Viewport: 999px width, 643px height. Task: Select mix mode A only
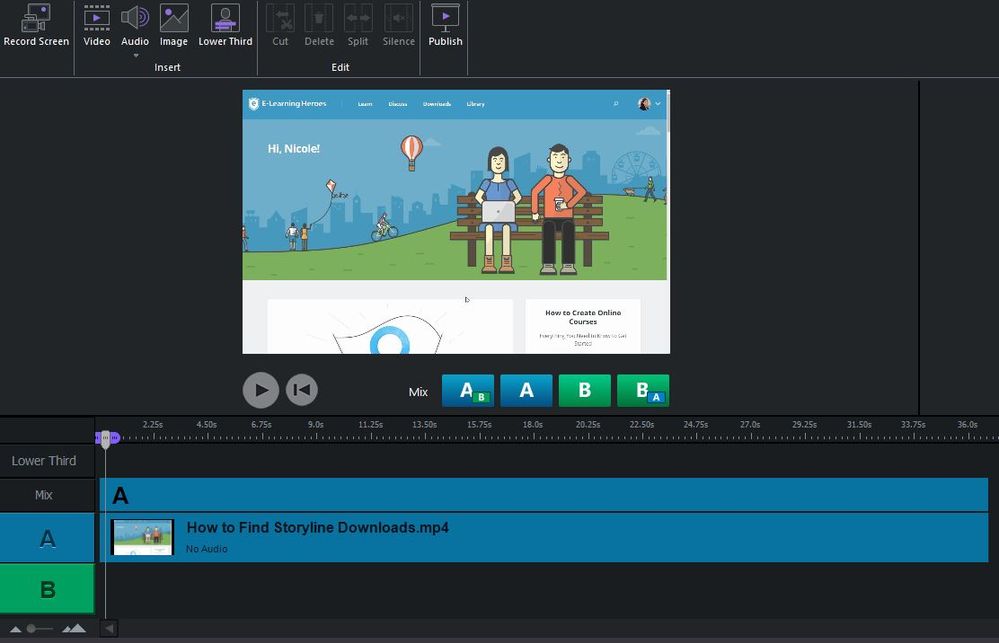coord(526,391)
